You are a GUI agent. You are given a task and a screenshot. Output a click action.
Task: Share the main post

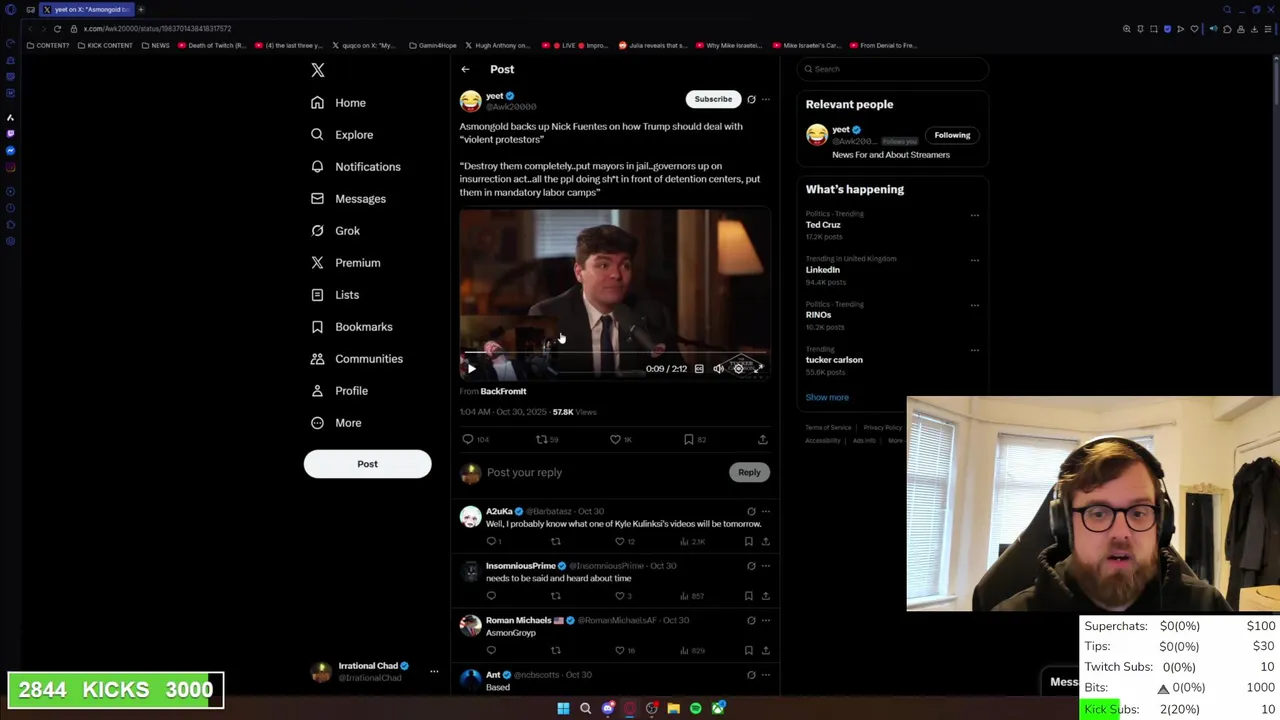point(762,439)
